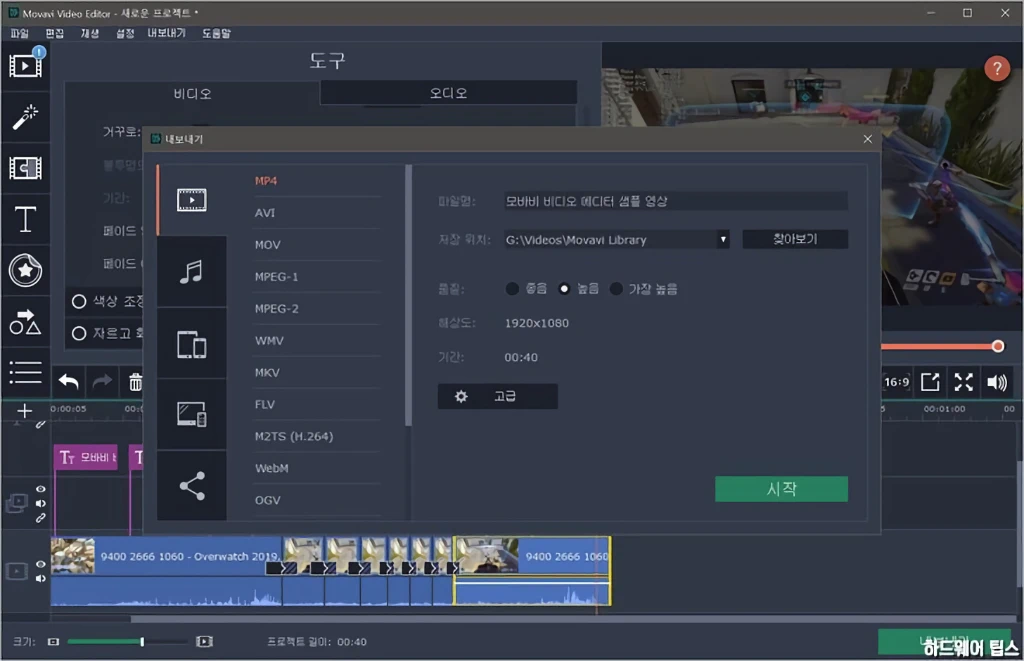Open the 편집 menu
Image resolution: width=1024 pixels, height=661 pixels.
pos(54,33)
